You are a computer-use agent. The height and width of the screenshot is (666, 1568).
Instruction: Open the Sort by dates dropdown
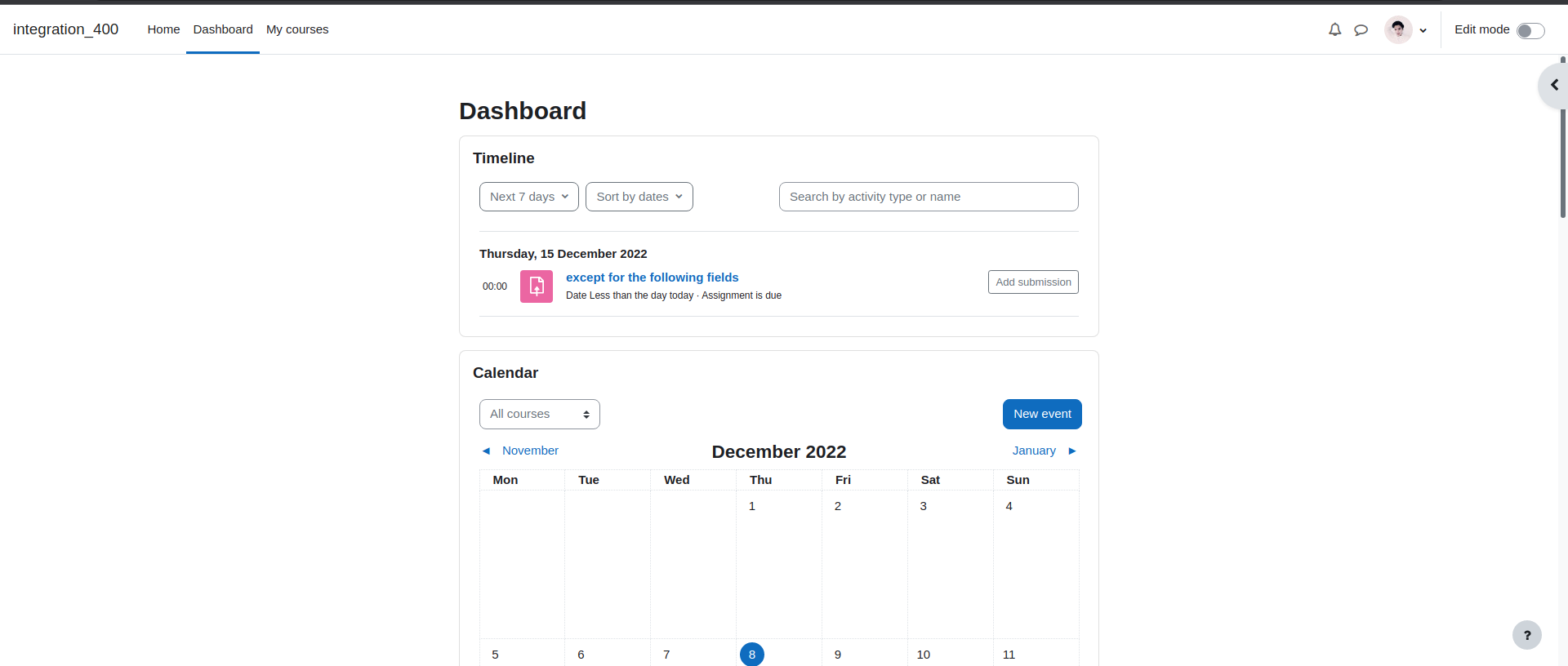(x=639, y=197)
